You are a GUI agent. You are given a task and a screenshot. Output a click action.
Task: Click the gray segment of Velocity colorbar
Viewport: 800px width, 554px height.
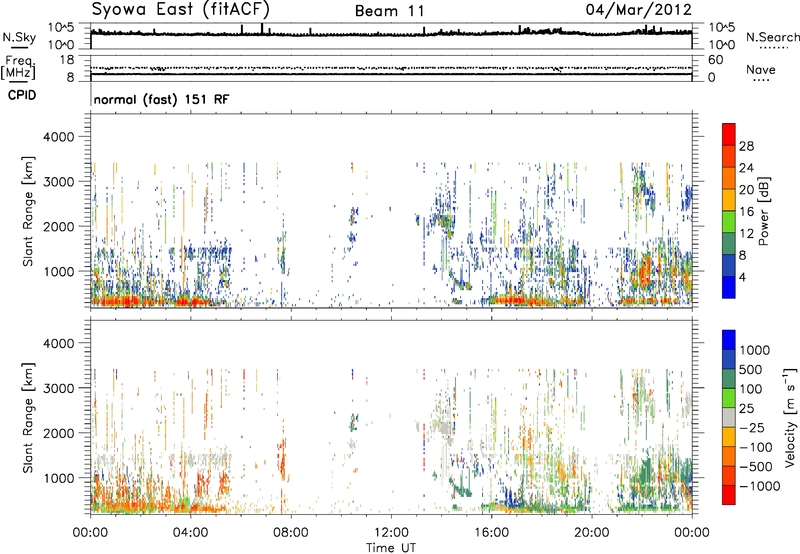coord(729,418)
